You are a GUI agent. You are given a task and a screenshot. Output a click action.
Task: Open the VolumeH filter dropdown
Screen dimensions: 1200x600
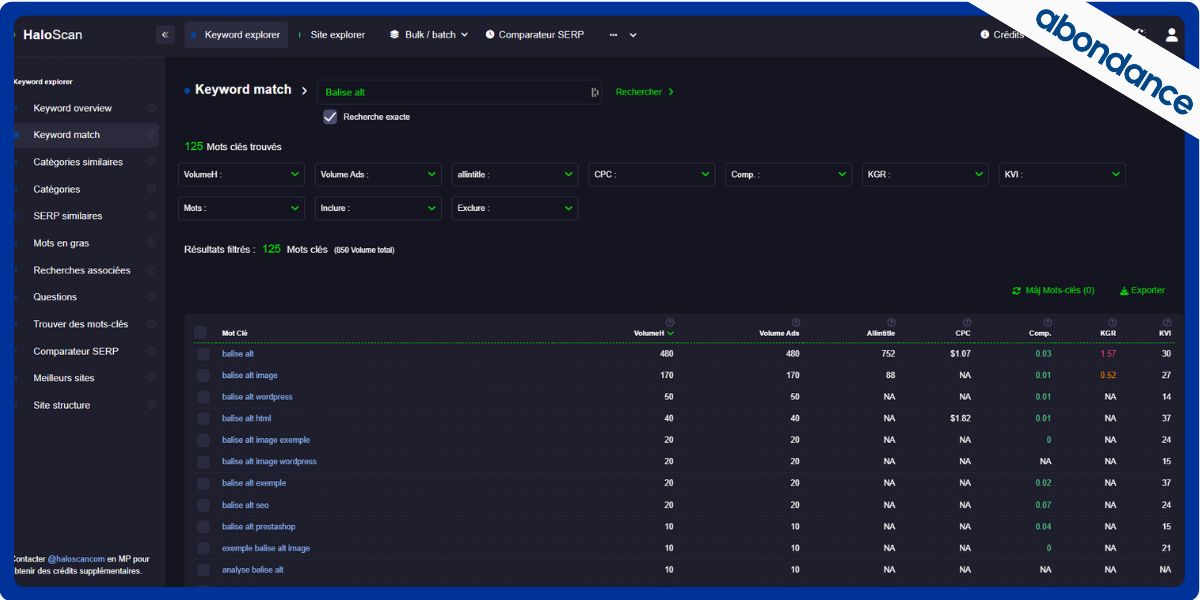coord(241,175)
